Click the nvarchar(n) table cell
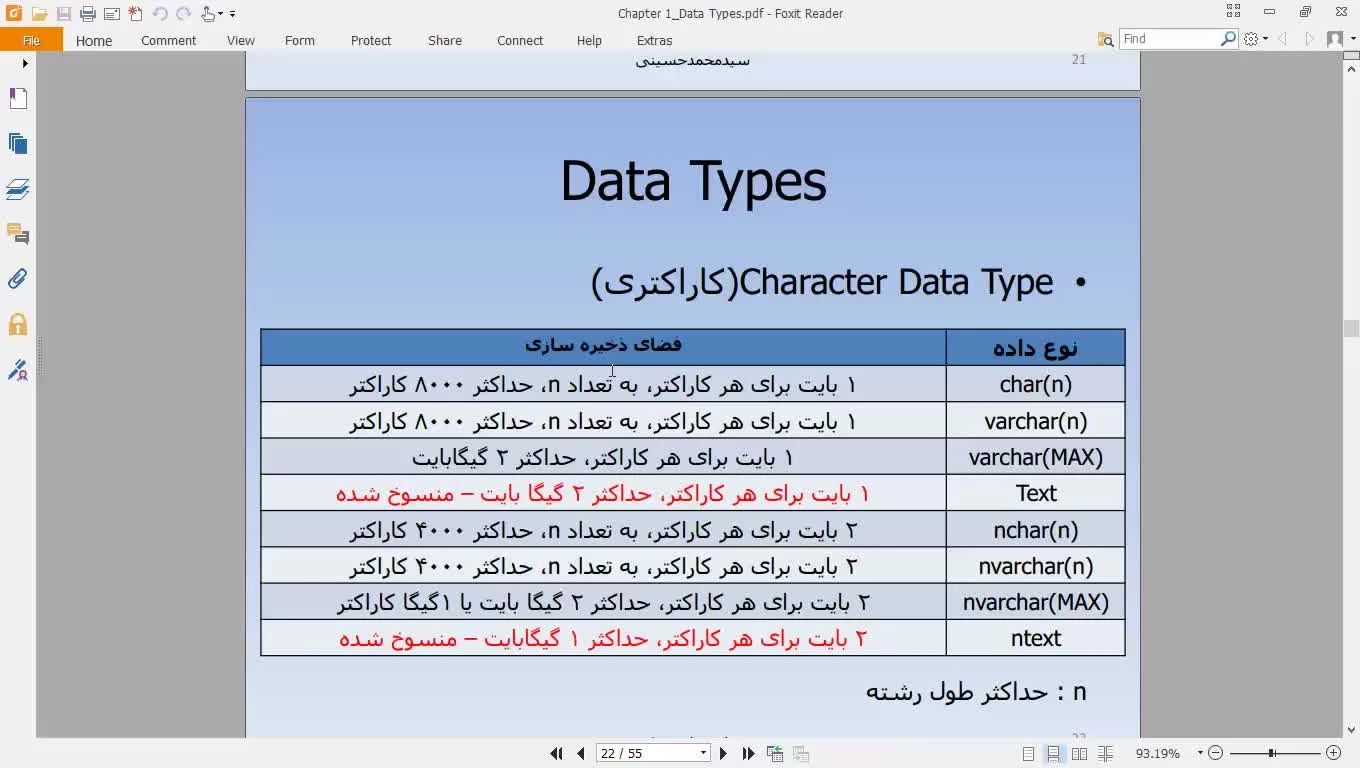This screenshot has width=1360, height=768. pyautogui.click(x=1035, y=566)
